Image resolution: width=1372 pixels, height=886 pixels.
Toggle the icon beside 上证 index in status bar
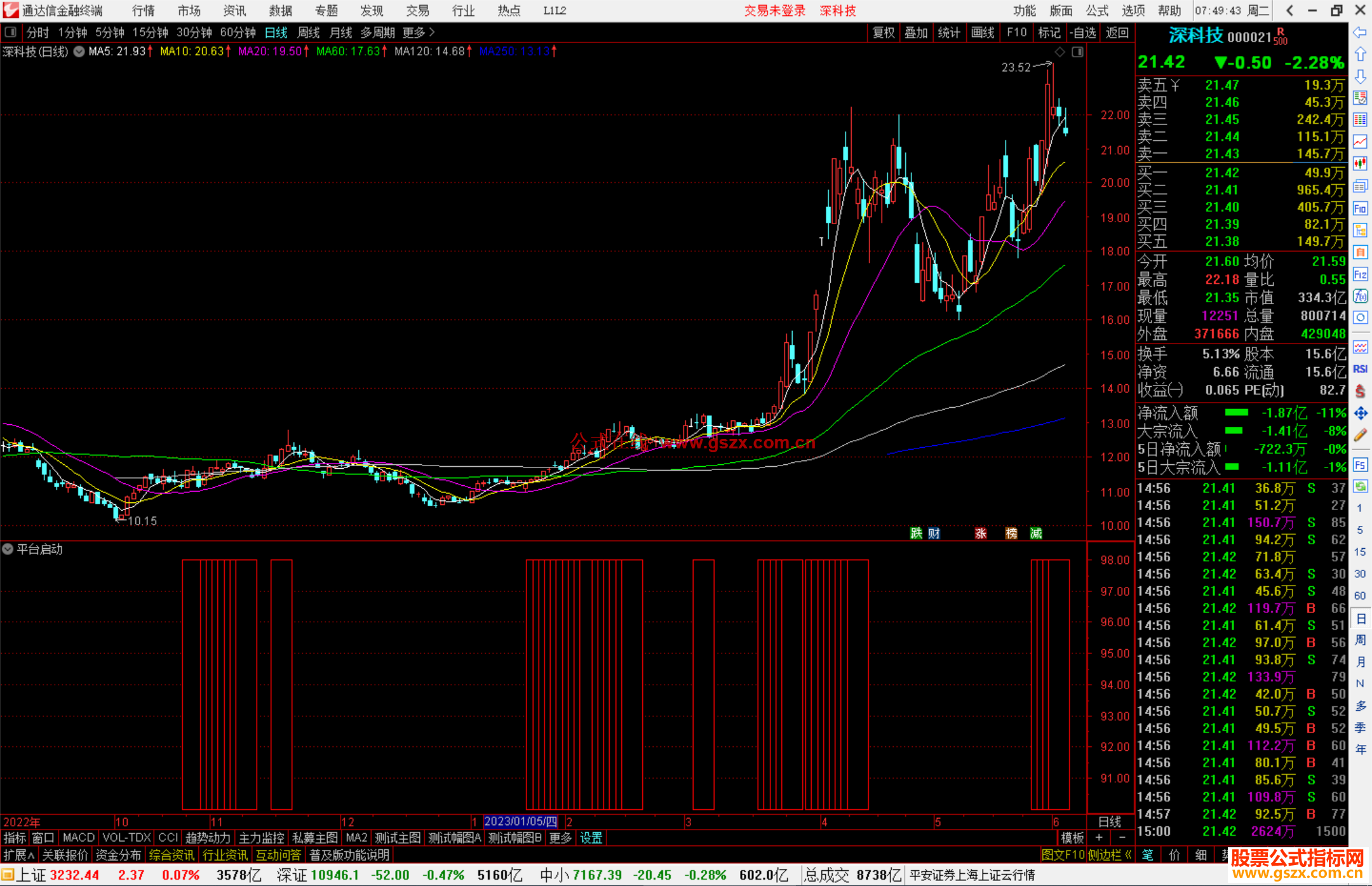point(8,875)
